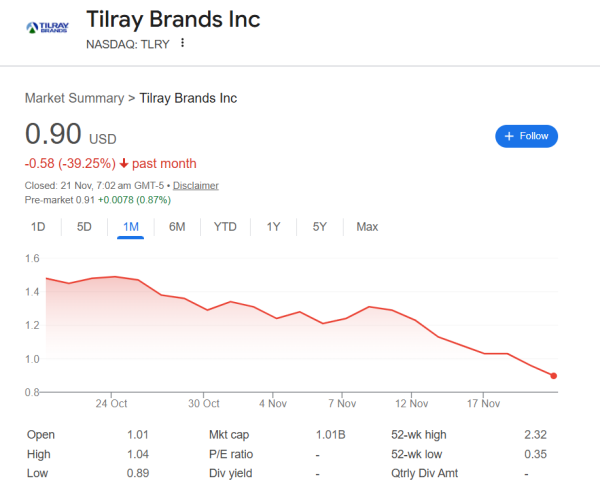
Task: Select the 1M time range tab
Action: [130, 227]
